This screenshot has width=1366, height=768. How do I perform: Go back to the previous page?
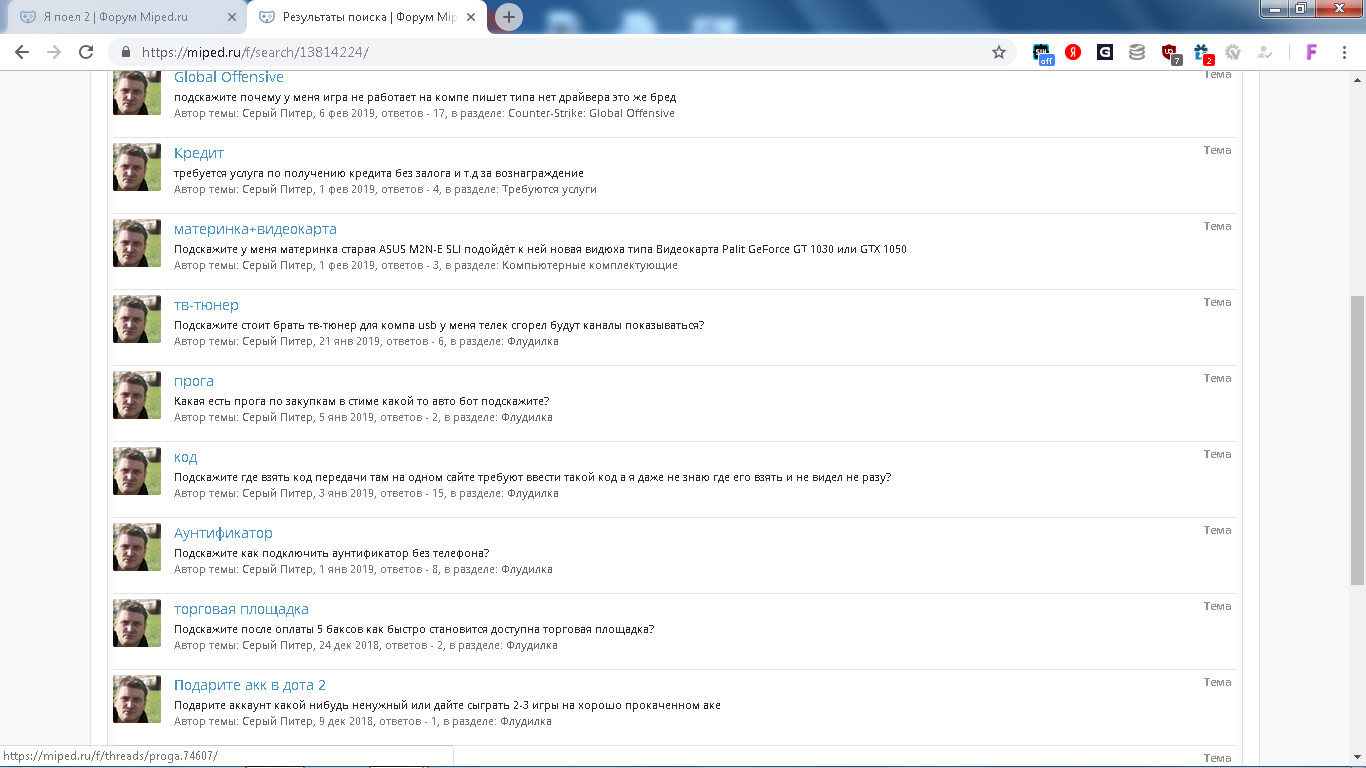pyautogui.click(x=22, y=52)
